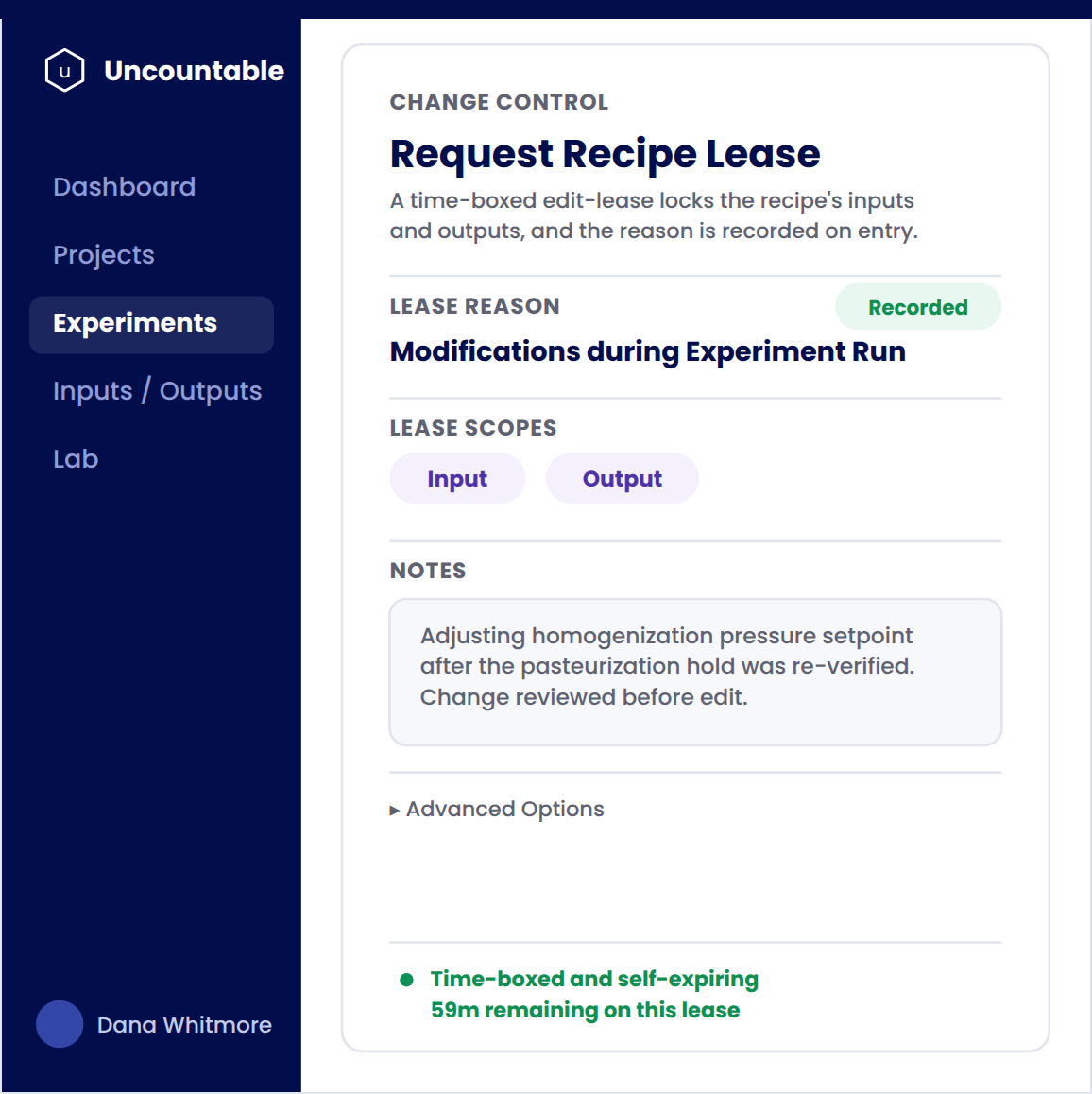Viewport: 1092px width, 1094px height.
Task: Click inside the Notes text box
Action: coord(695,672)
